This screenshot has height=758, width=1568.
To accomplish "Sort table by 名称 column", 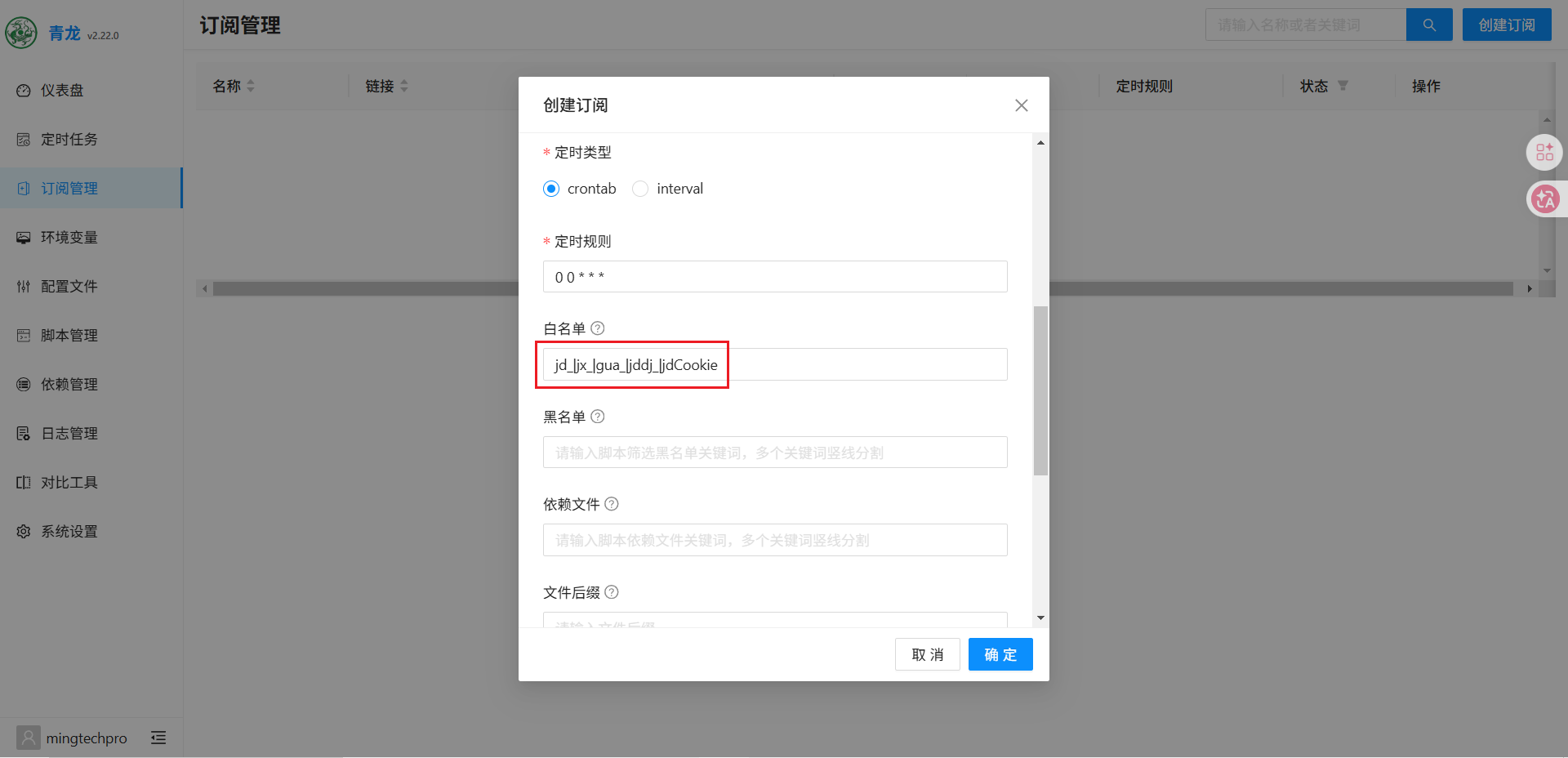I will [251, 86].
